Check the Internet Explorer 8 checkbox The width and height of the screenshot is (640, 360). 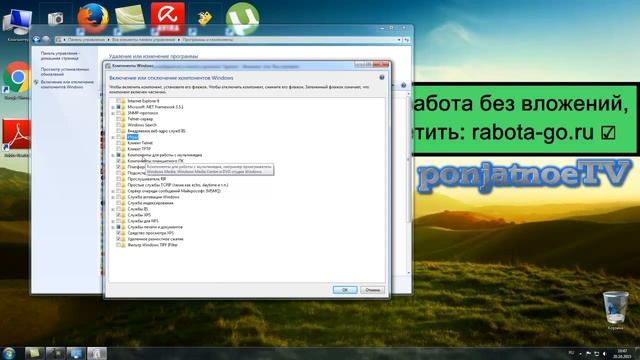click(x=118, y=101)
